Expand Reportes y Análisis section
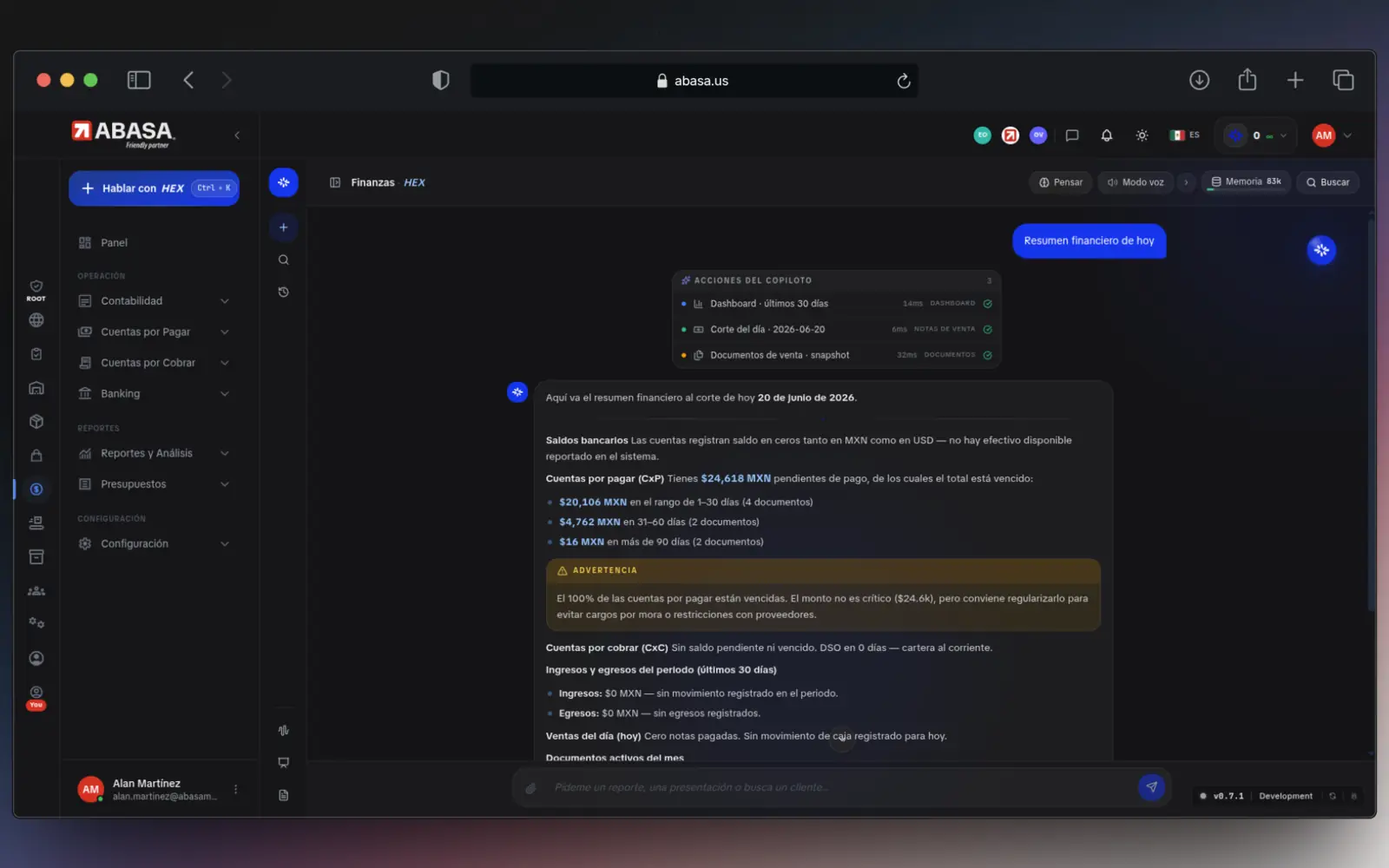Viewport: 1389px width, 868px height. point(155,453)
